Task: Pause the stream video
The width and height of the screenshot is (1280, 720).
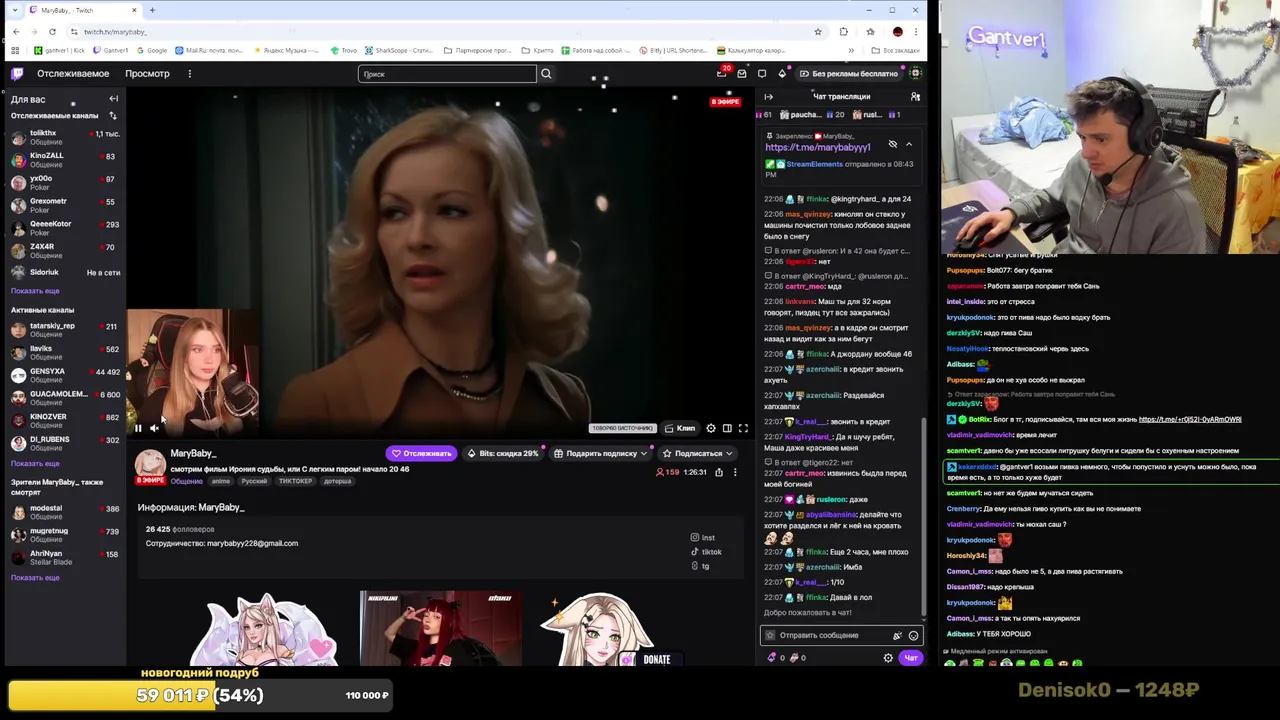Action: pos(138,428)
